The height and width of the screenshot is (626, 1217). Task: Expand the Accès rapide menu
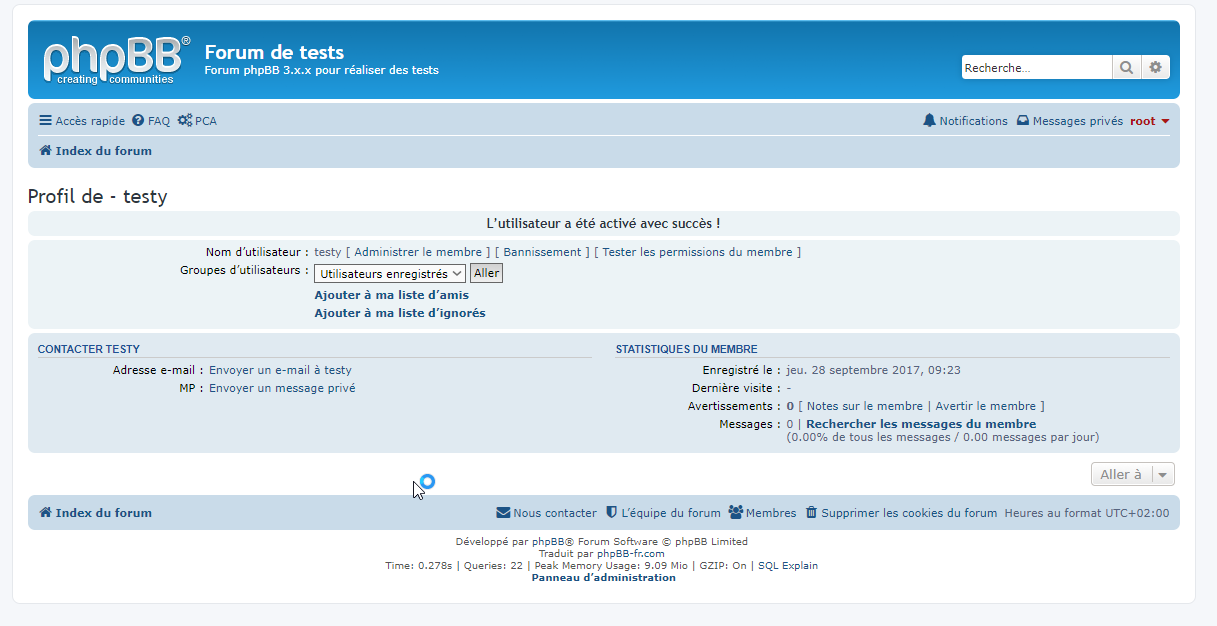82,121
